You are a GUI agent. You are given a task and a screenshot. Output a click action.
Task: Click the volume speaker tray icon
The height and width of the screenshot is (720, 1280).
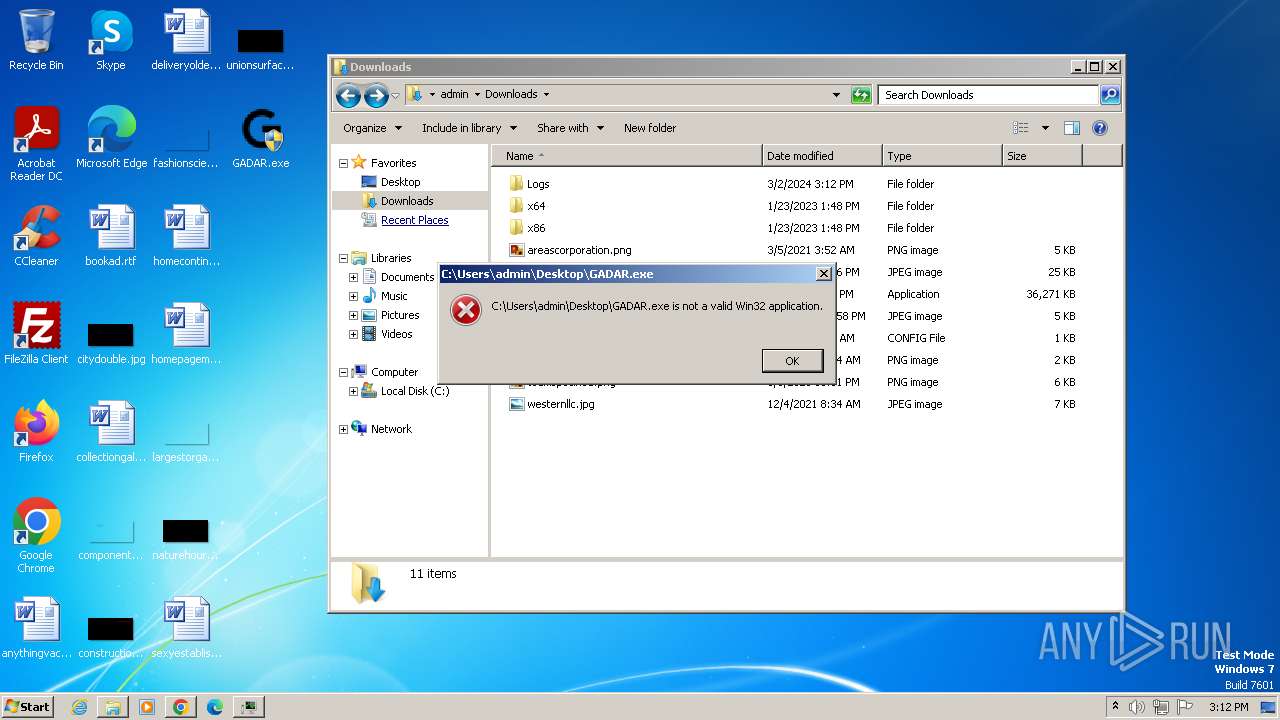1137,707
